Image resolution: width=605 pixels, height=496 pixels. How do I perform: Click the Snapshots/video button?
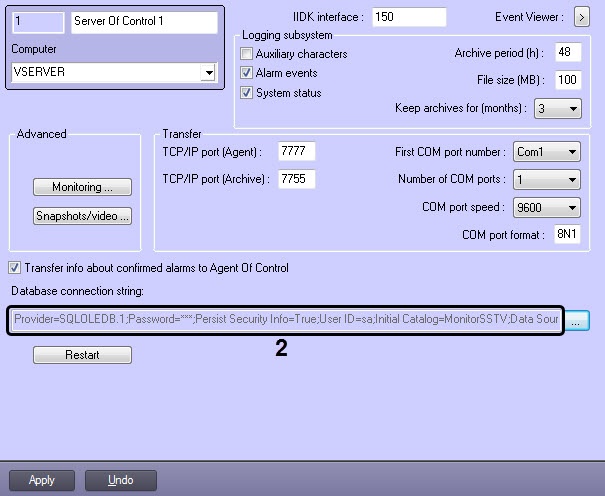(82, 216)
